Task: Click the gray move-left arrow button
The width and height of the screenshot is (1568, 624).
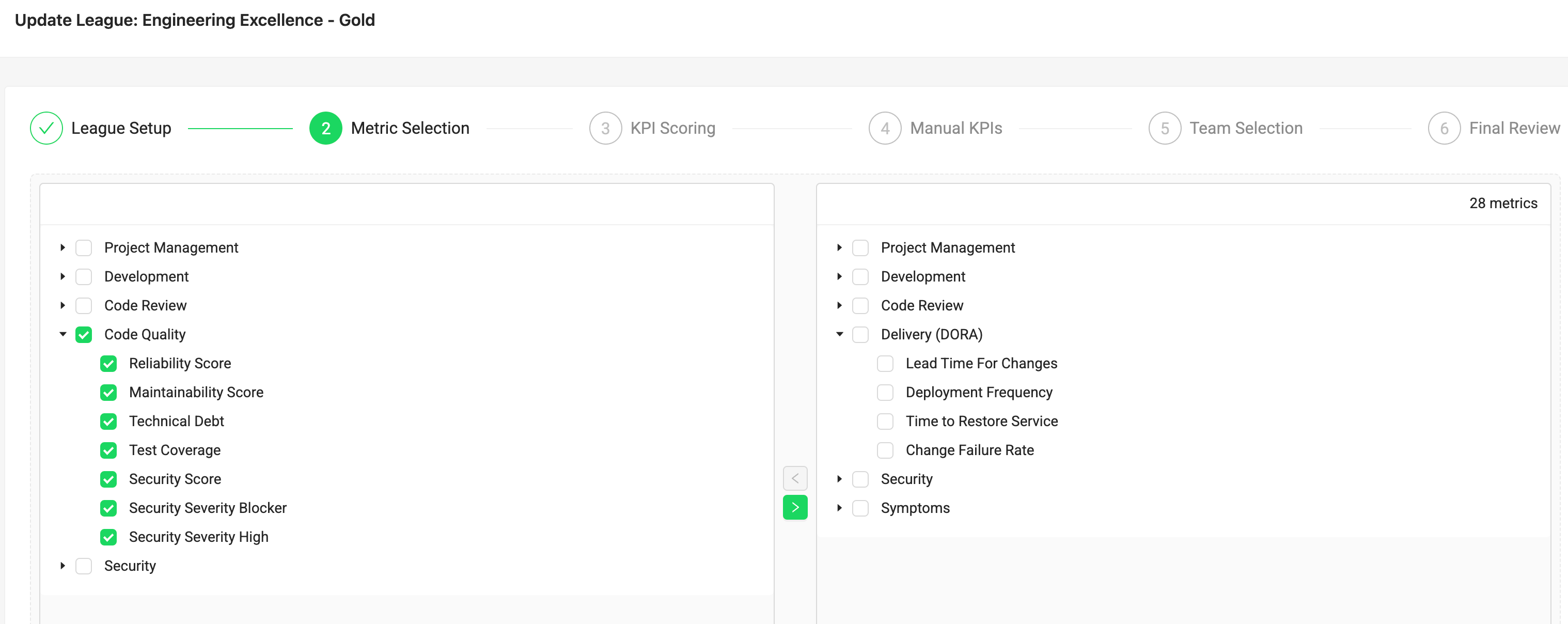Action: click(794, 478)
